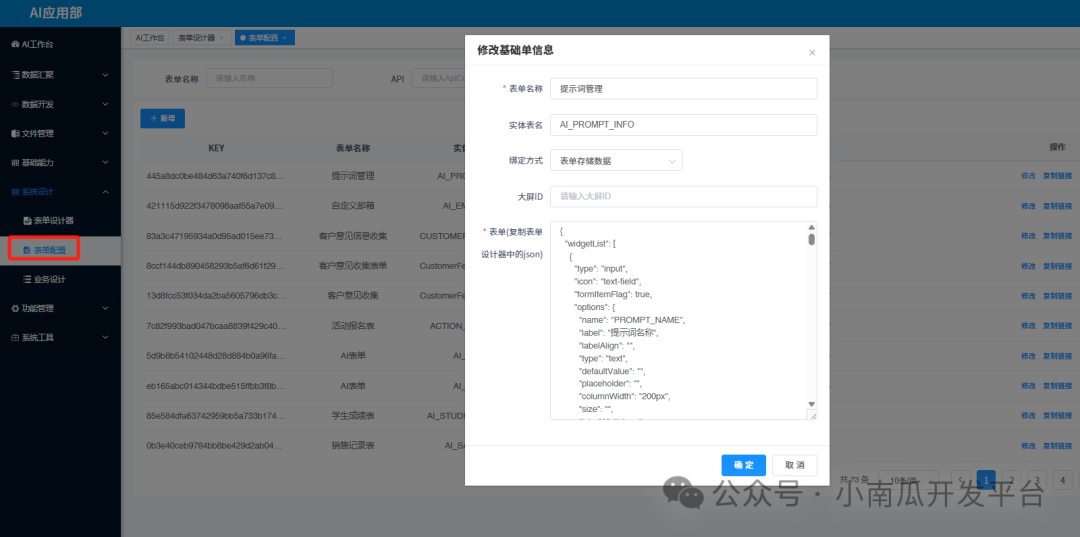Image resolution: width=1080 pixels, height=537 pixels.
Task: Click the 确定 button in dialog
Action: pos(743,465)
